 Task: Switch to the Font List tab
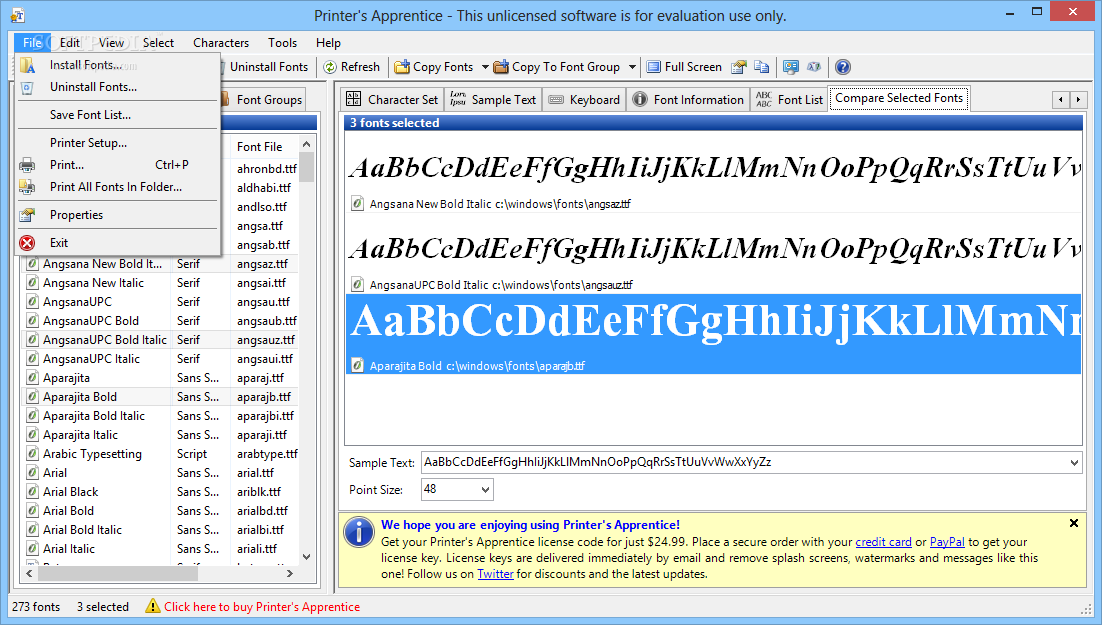(x=789, y=99)
